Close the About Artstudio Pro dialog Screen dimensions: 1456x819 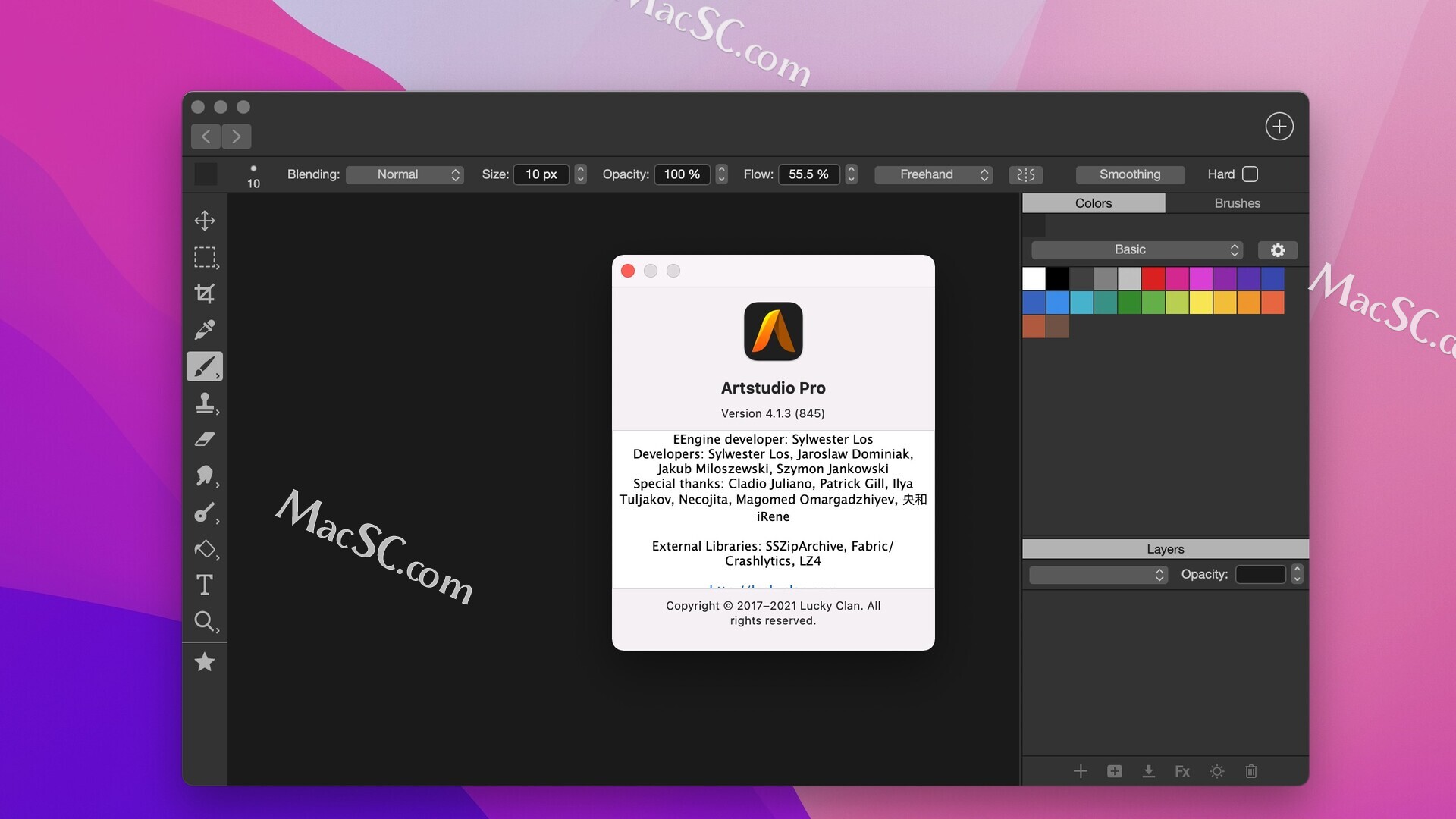pyautogui.click(x=628, y=271)
